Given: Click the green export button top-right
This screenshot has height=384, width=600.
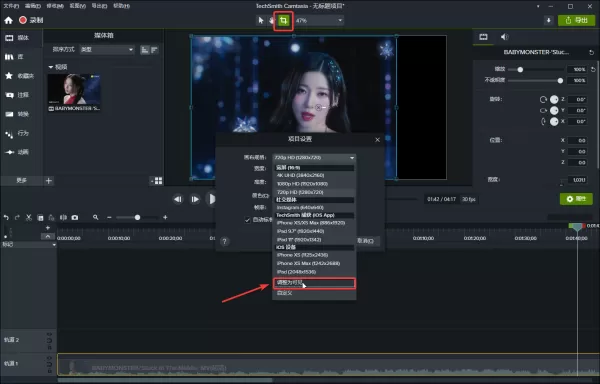Looking at the screenshot, I should [576, 20].
